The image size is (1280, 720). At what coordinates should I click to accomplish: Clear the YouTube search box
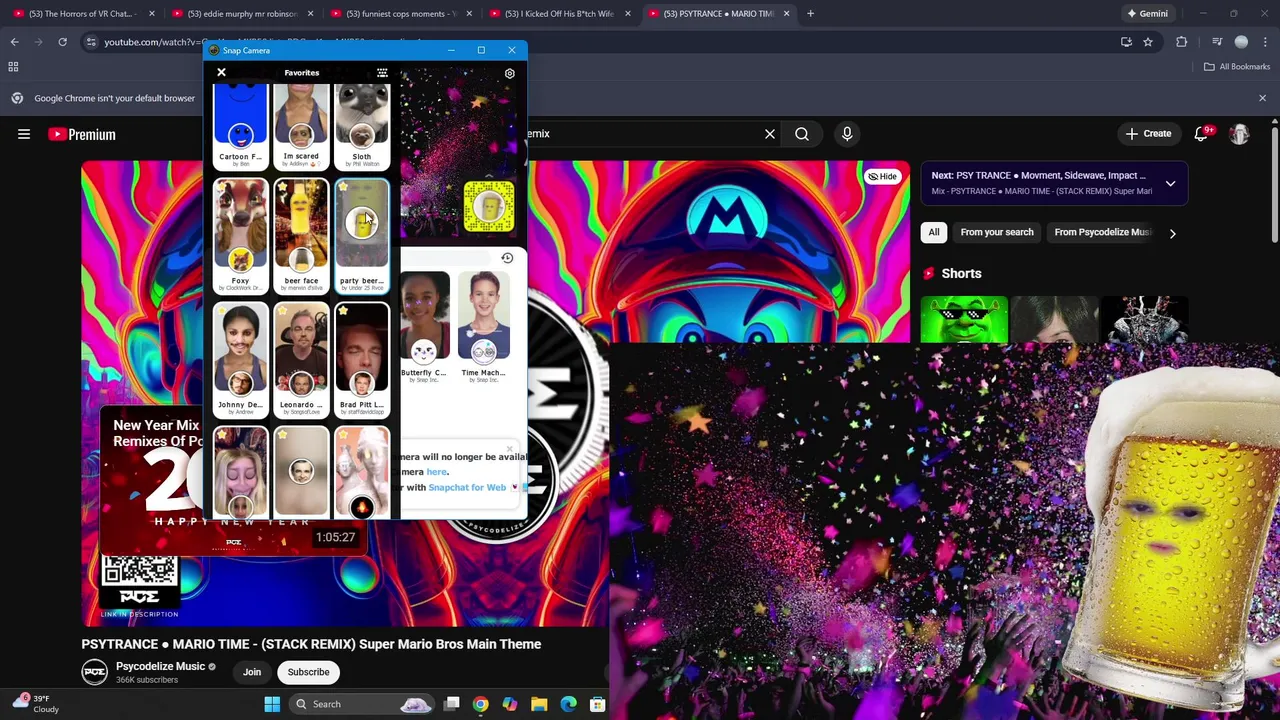pos(770,133)
